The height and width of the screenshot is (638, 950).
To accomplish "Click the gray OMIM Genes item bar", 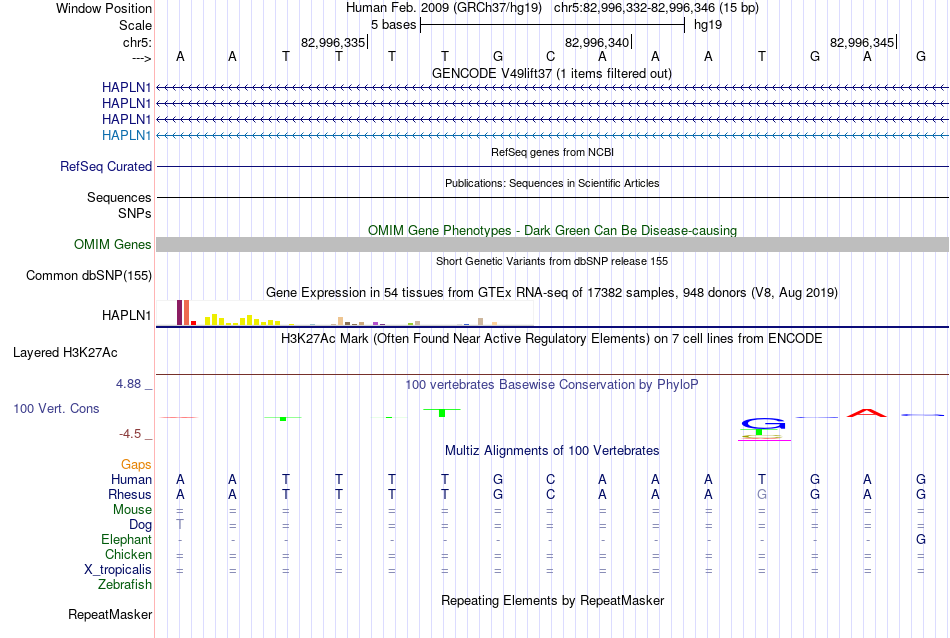I will tap(552, 244).
